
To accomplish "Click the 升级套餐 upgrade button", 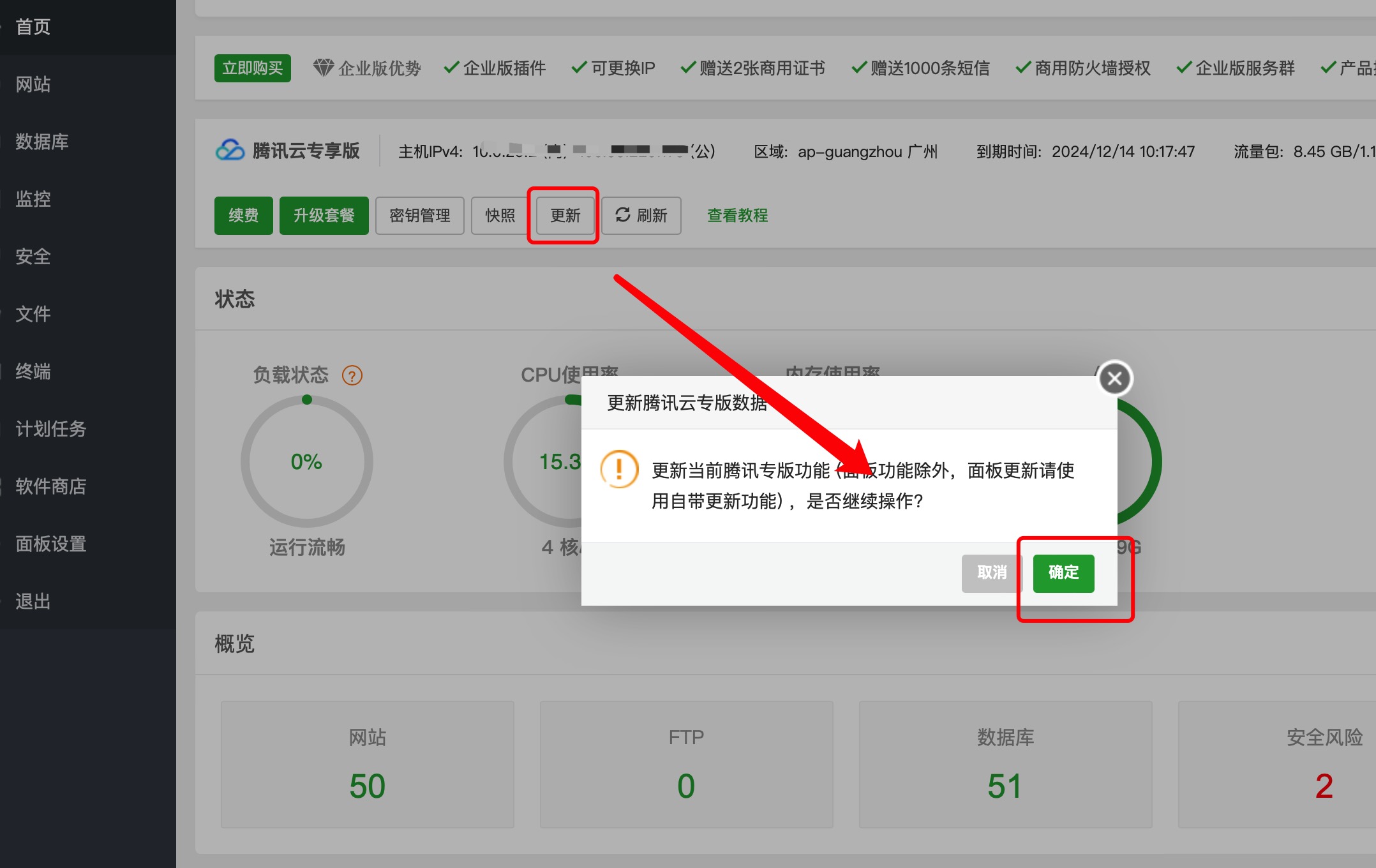I will 324,216.
